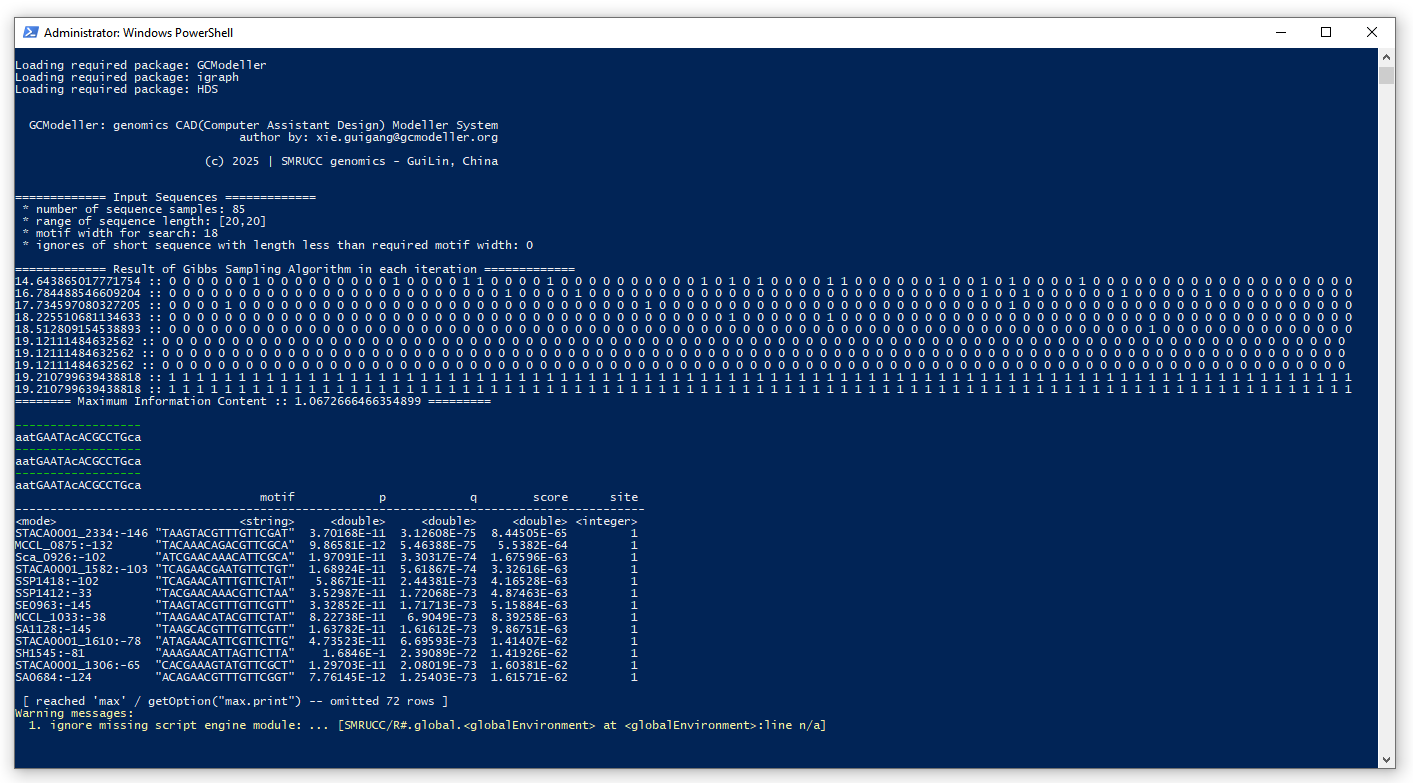Click the scrollbar down arrow
1413x783 pixels.
pos(1386,759)
